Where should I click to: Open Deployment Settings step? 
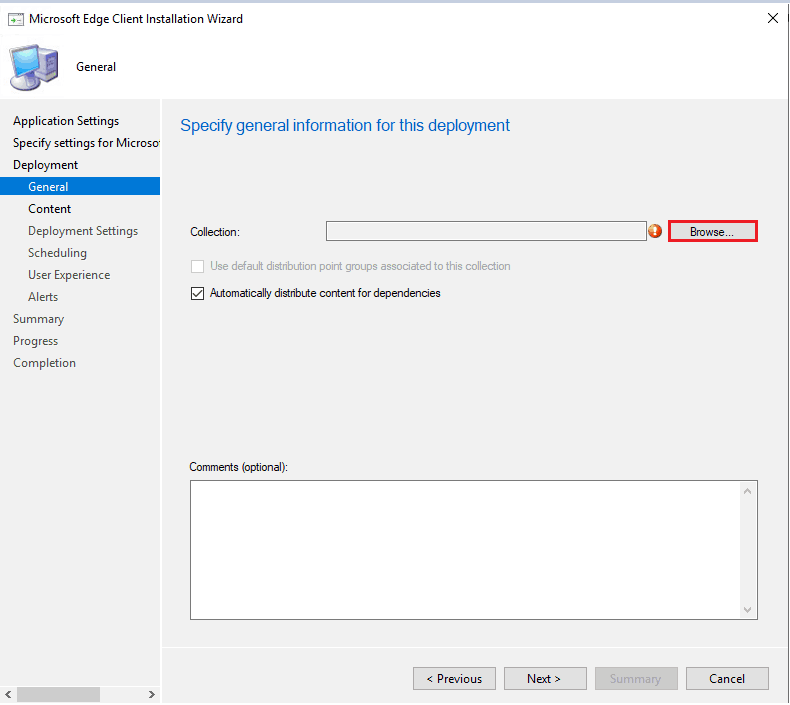point(83,231)
